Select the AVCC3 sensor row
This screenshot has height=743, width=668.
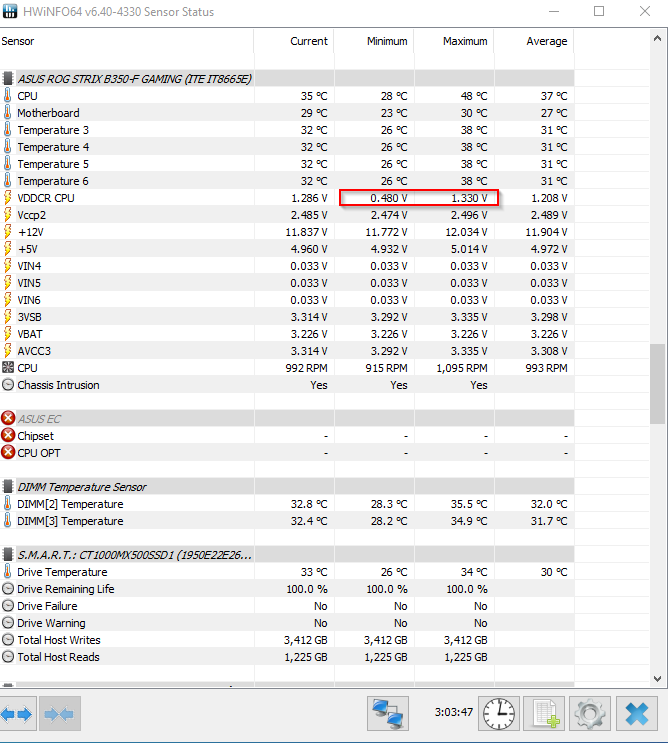coord(287,351)
